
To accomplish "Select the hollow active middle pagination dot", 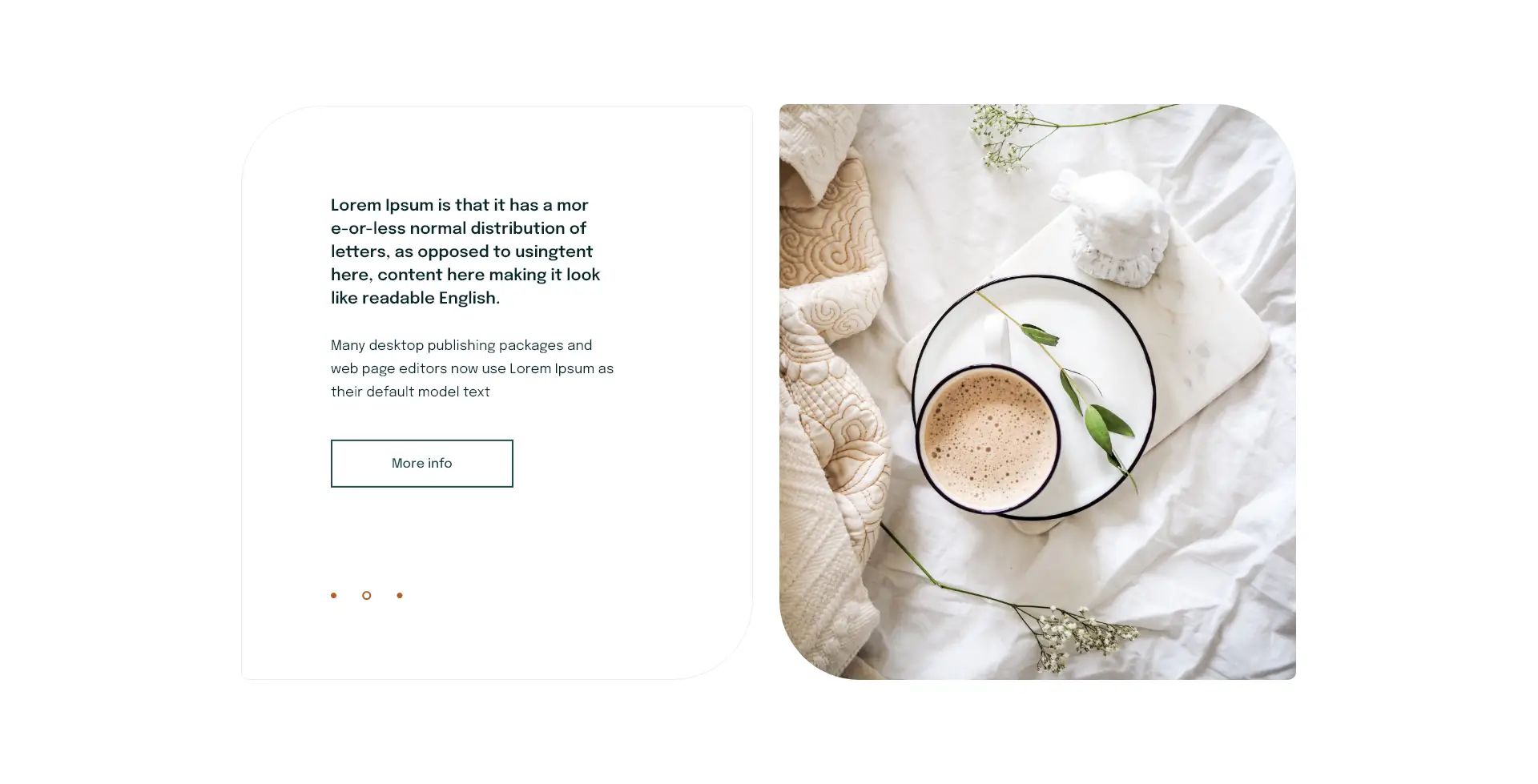I will 367,595.
